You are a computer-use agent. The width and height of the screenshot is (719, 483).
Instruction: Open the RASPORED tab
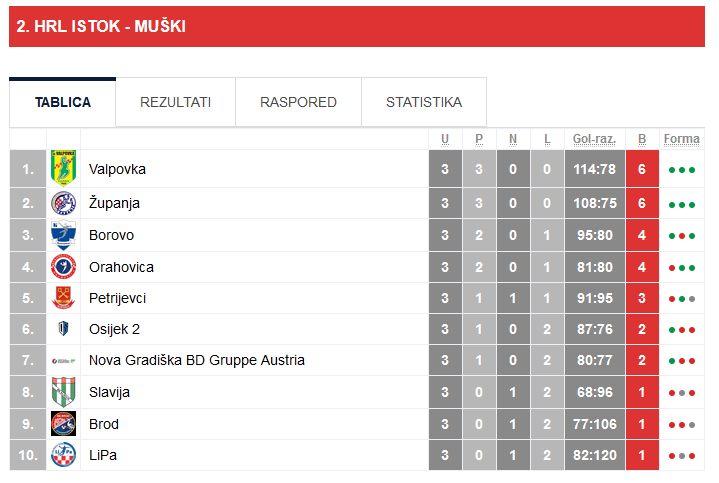[298, 102]
